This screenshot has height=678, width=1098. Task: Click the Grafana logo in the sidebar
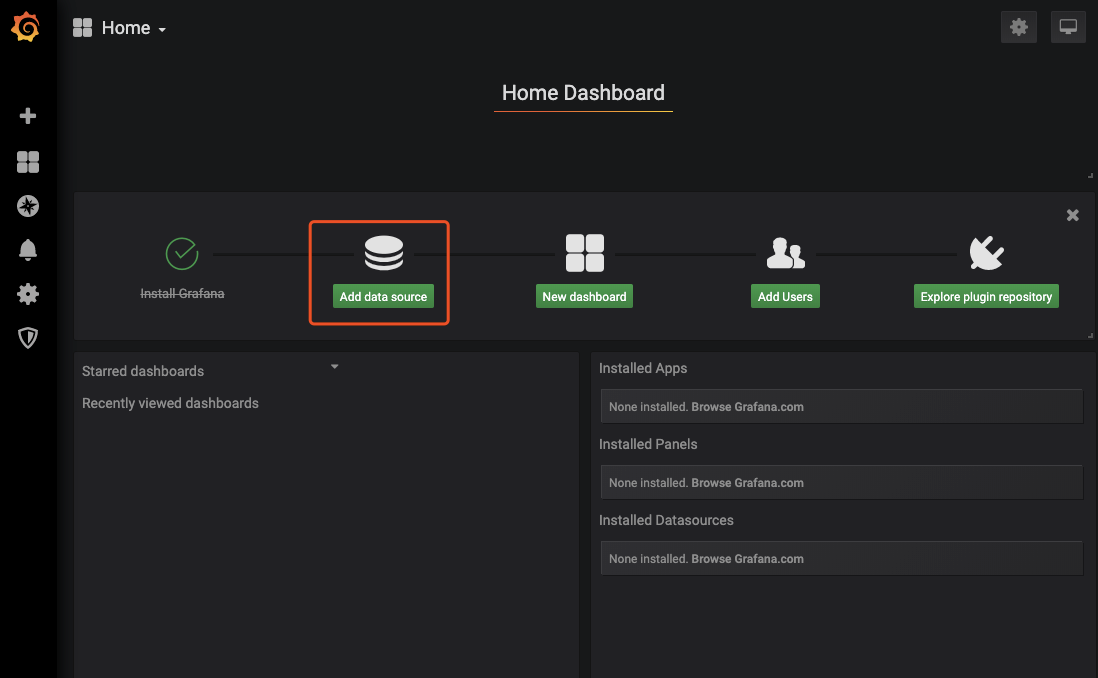[x=26, y=27]
